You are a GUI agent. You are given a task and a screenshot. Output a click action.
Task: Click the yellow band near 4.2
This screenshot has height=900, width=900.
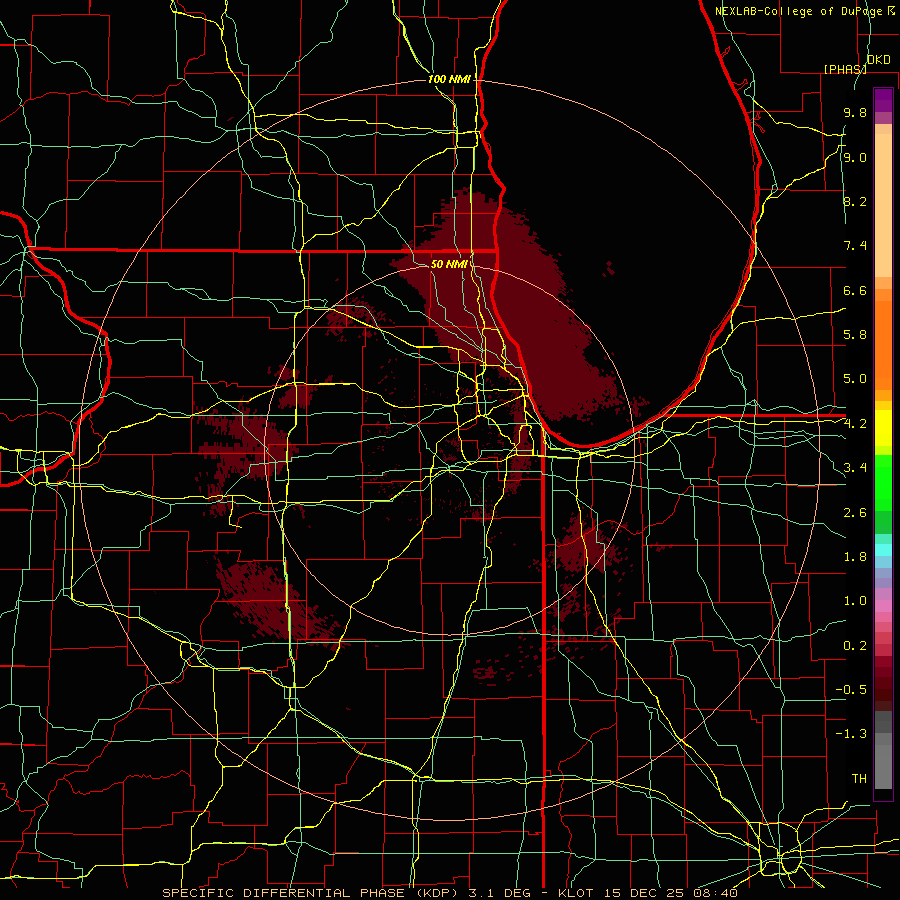tap(883, 428)
